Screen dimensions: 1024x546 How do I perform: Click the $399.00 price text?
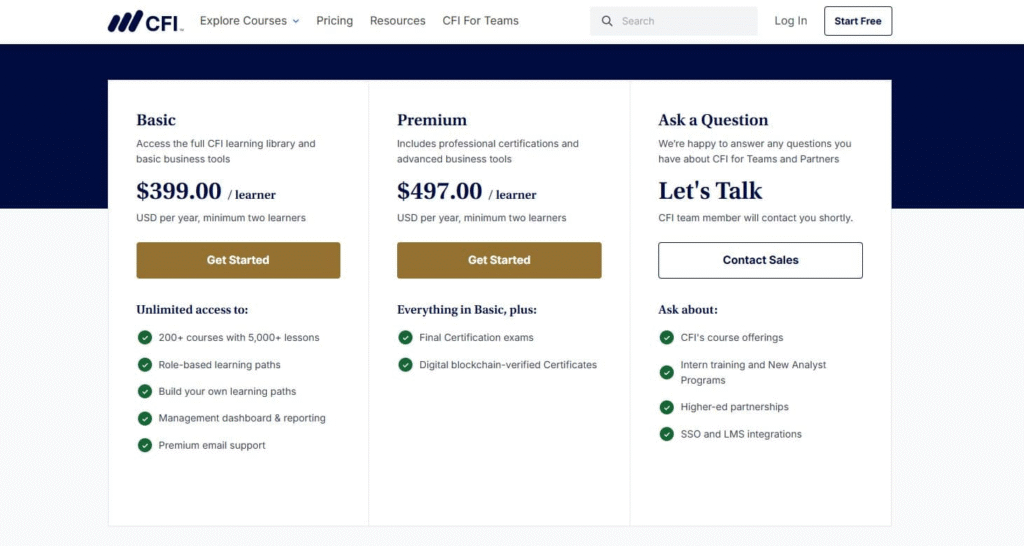tap(178, 191)
